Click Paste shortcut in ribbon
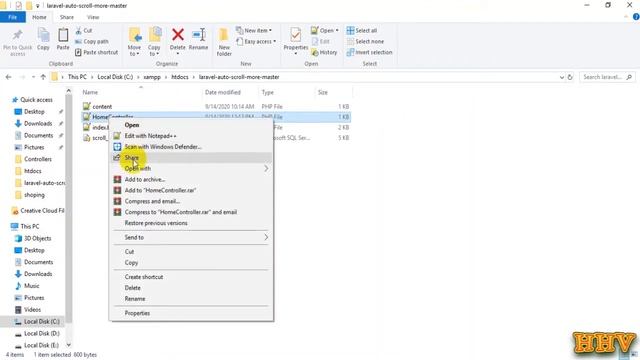This screenshot has height=360, width=640. [97, 52]
